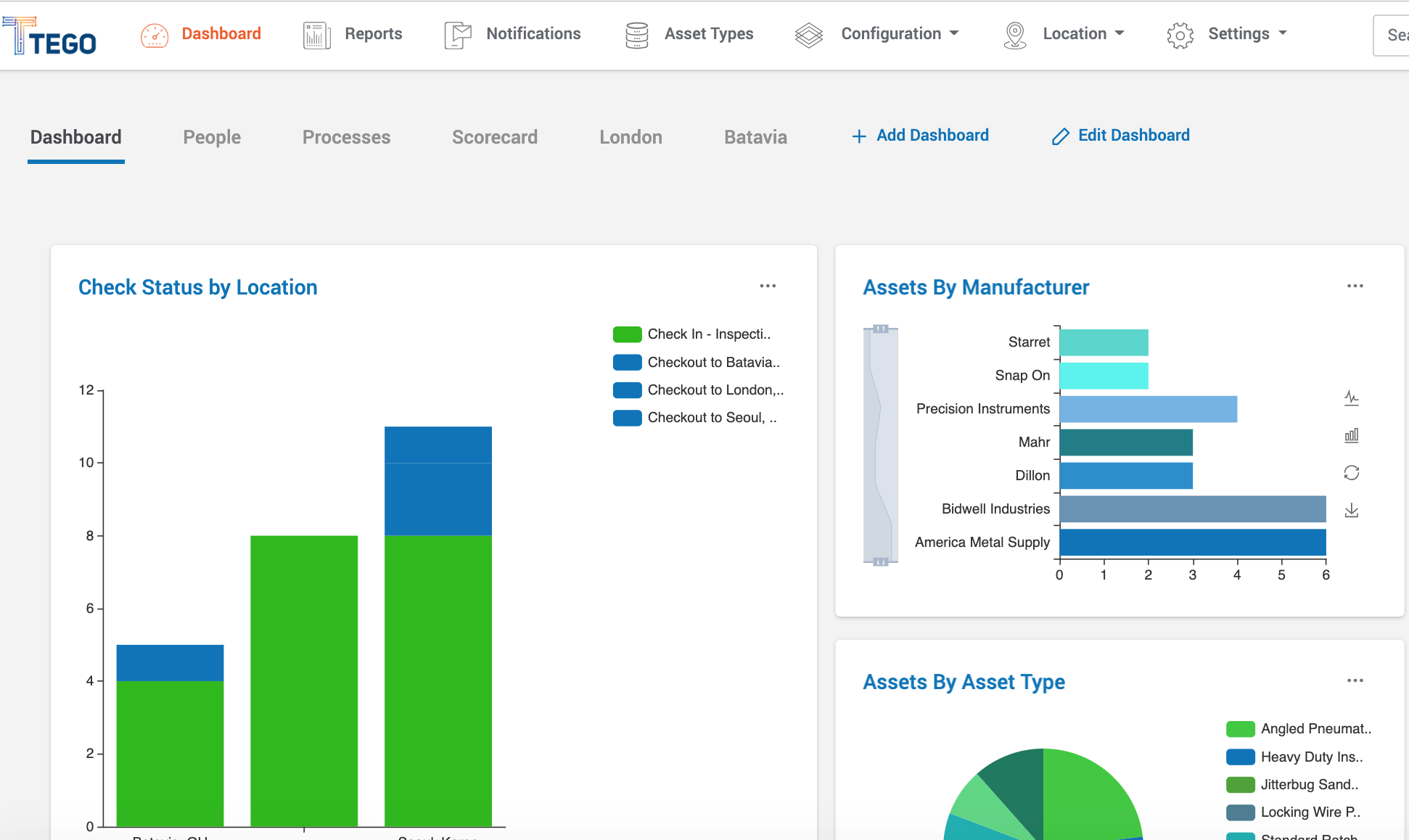Select the Location pin icon

click(x=1014, y=34)
